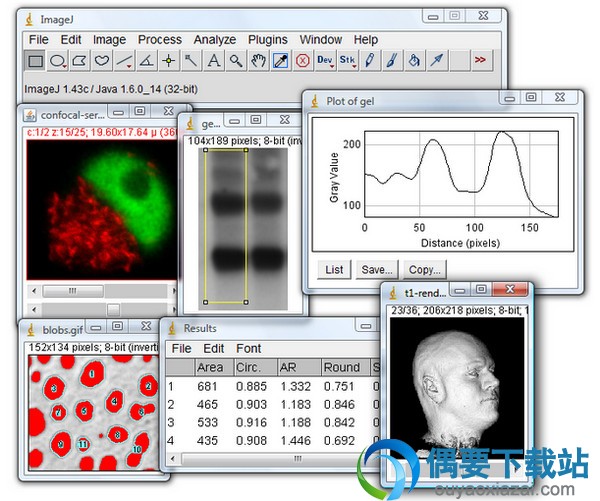Click channel slider left arrow in confocal window
Viewport: 600px width, 501px height.
[34, 291]
